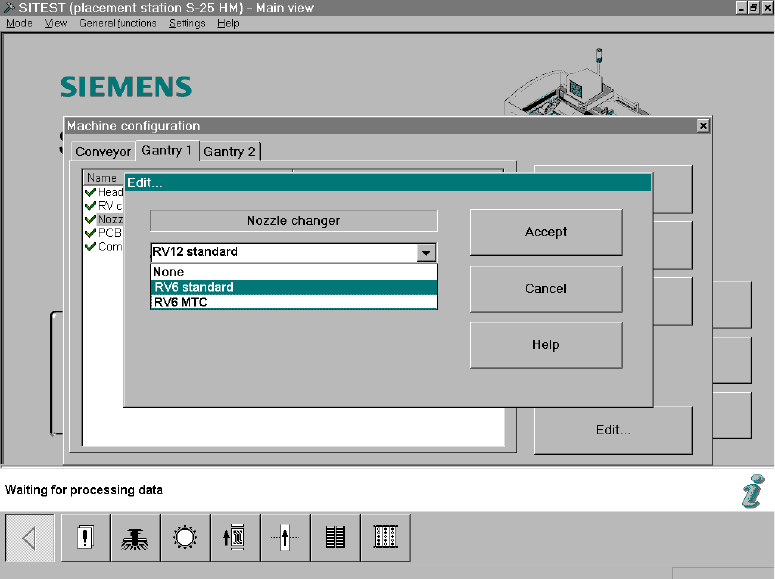The width and height of the screenshot is (775, 579).
Task: Open the two-column feeder table icon
Action: tap(336, 538)
